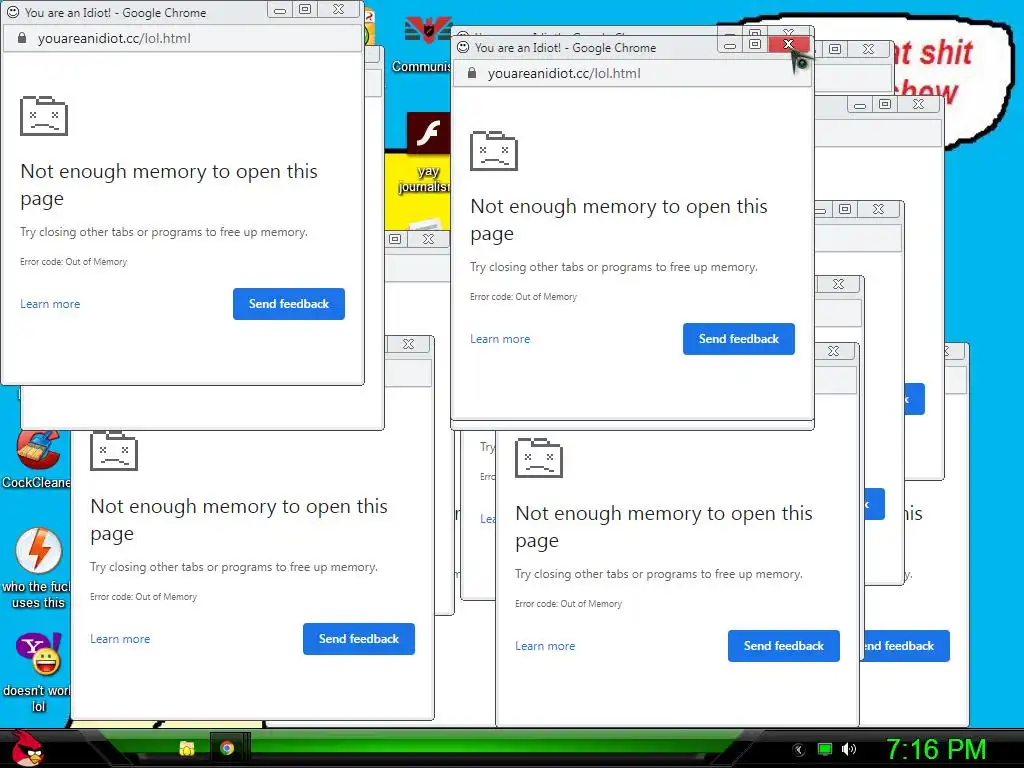Click Send feedback in the top-left window
Screen dimensions: 1024x768
(x=289, y=304)
